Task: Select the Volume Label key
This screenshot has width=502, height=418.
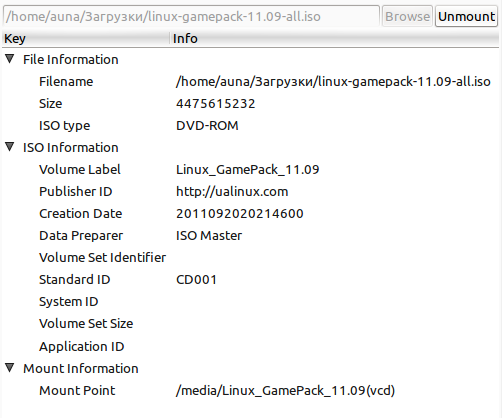Action: click(x=80, y=170)
